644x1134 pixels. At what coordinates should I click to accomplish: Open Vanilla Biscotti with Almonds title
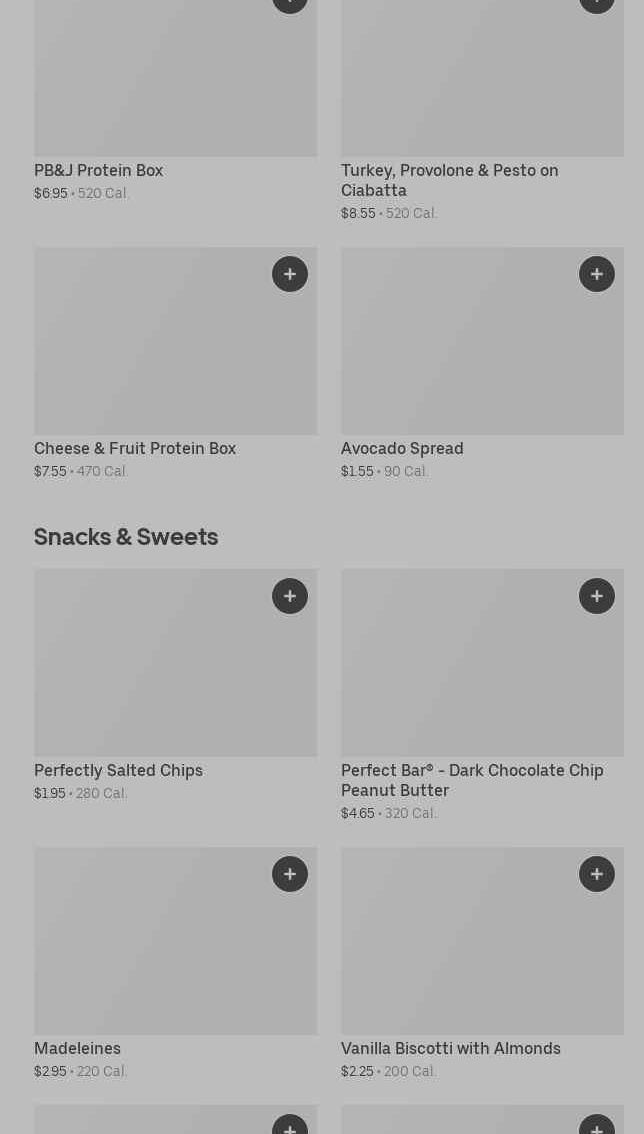(450, 1049)
